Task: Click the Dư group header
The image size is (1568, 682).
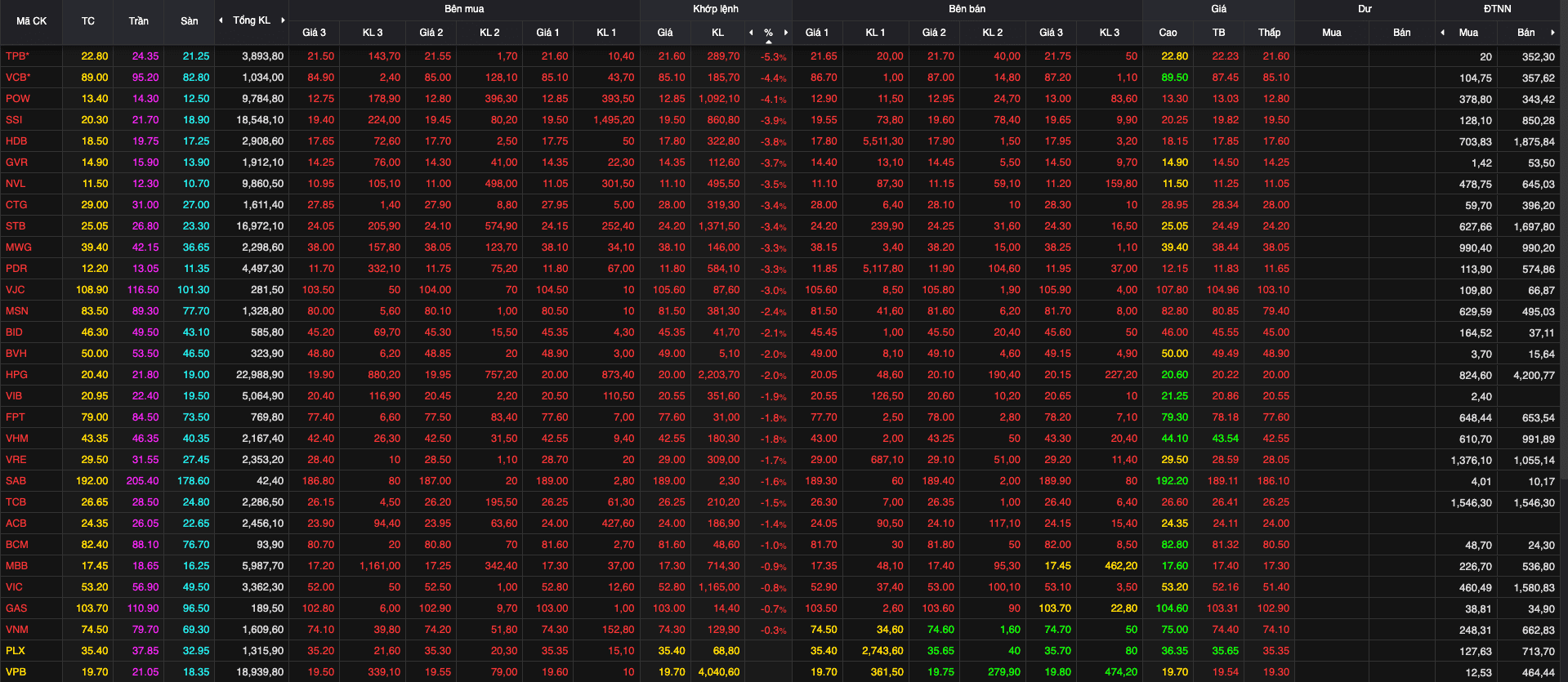Action: coord(1365,9)
